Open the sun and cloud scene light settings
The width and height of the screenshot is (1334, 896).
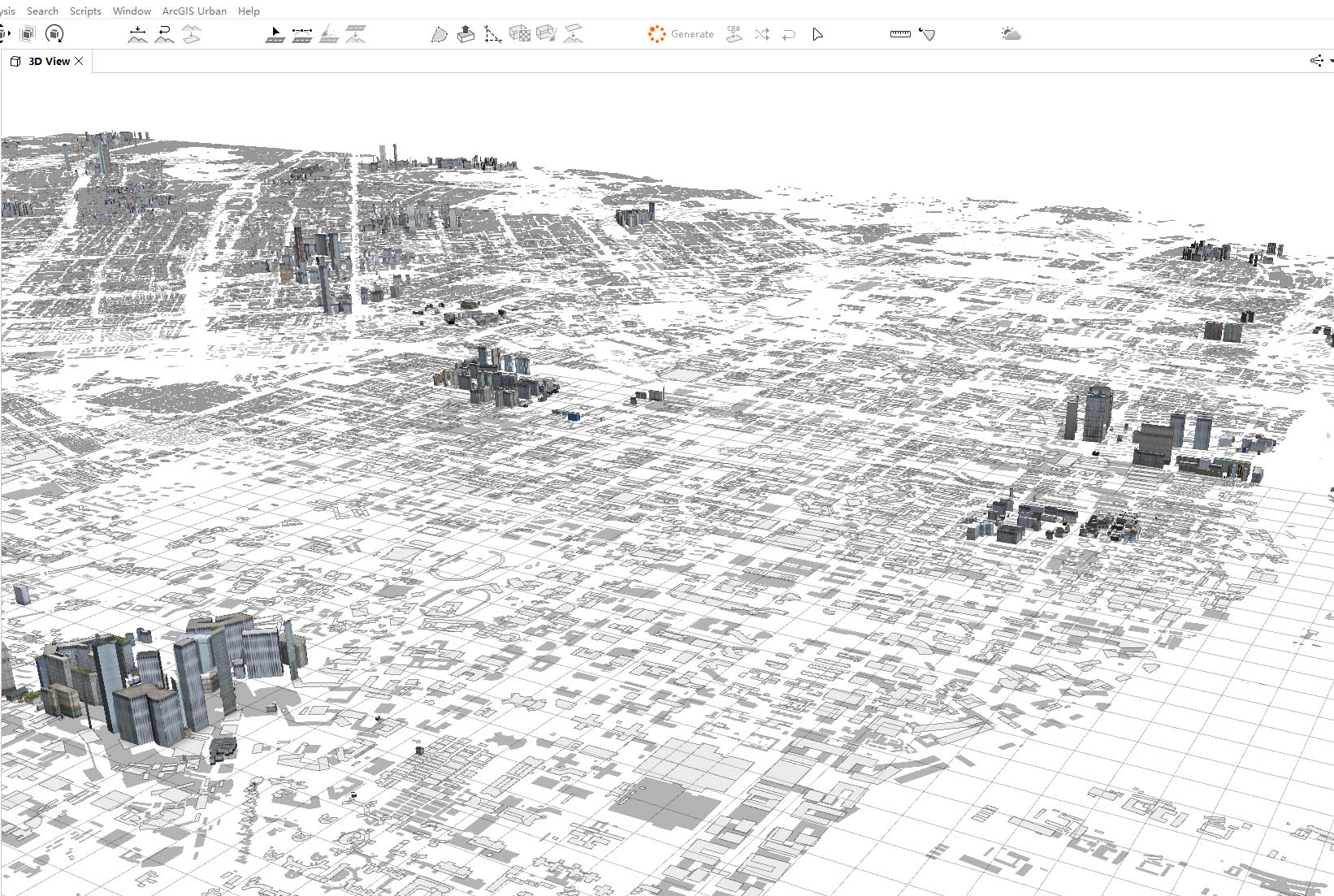pyautogui.click(x=1011, y=34)
